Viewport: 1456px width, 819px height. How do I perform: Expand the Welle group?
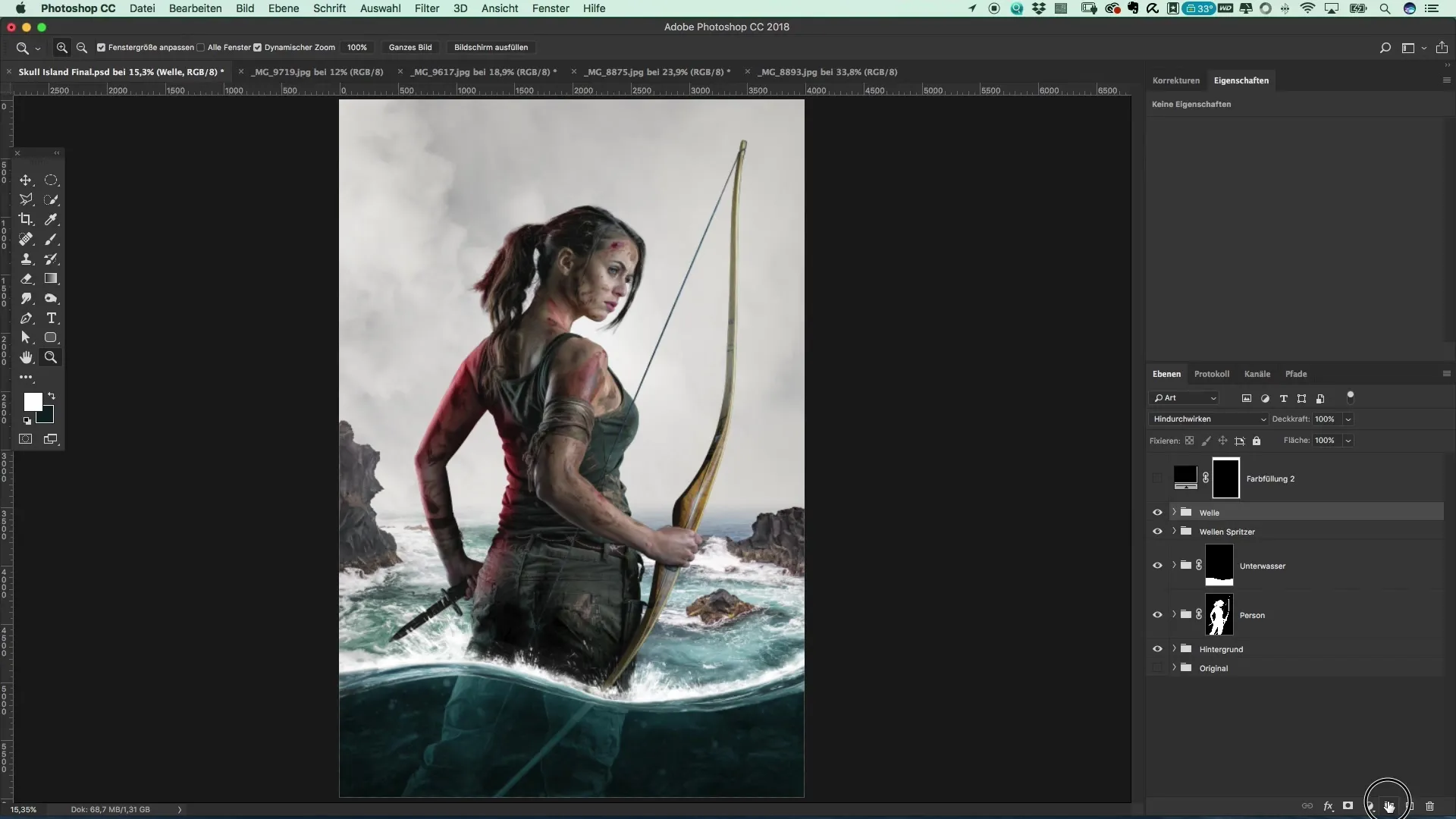(x=1174, y=513)
